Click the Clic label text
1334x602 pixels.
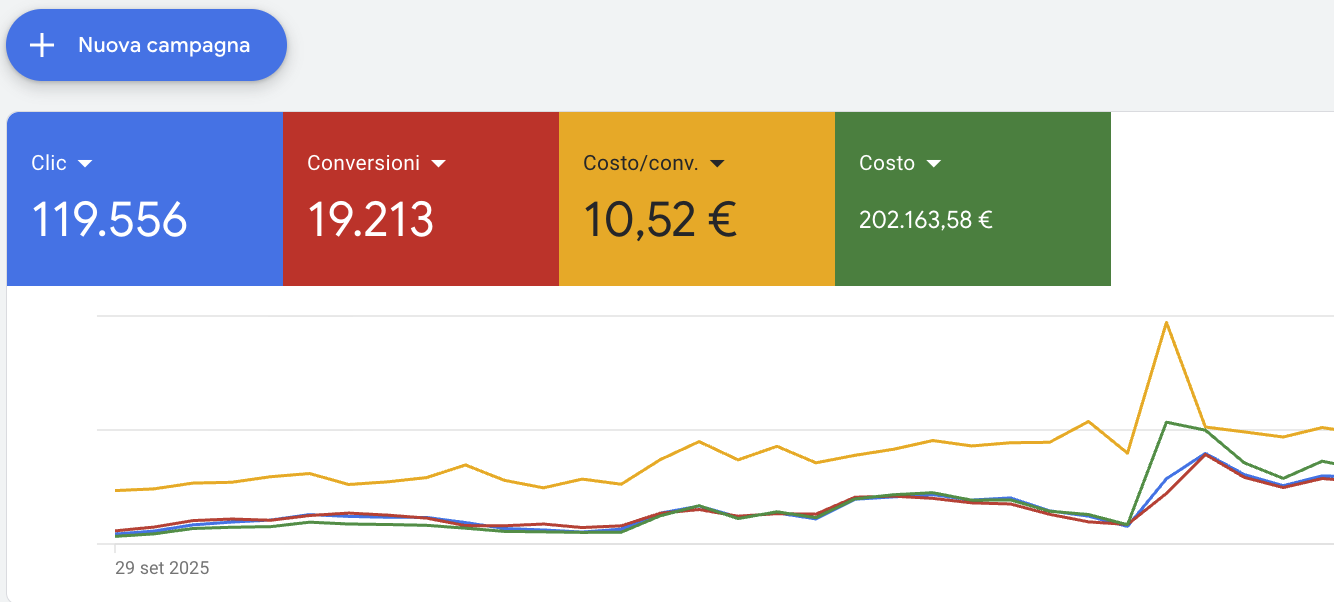coord(49,163)
